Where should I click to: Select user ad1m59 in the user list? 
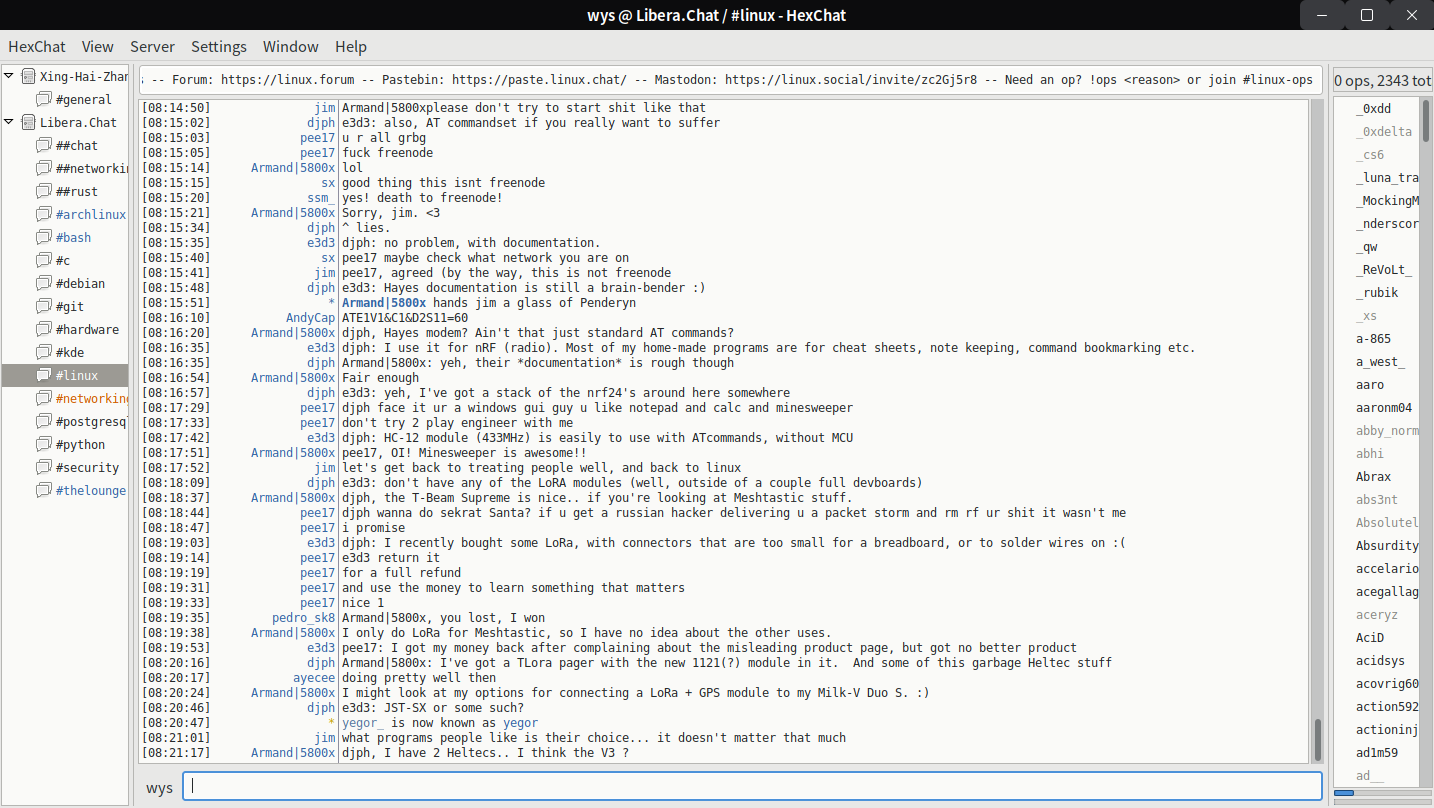[x=1377, y=752]
